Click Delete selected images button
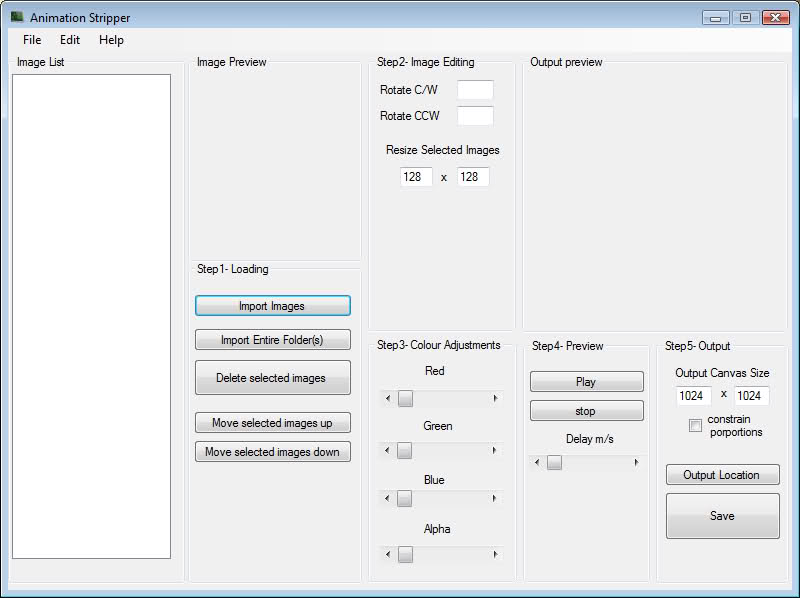This screenshot has height=598, width=800. point(272,378)
